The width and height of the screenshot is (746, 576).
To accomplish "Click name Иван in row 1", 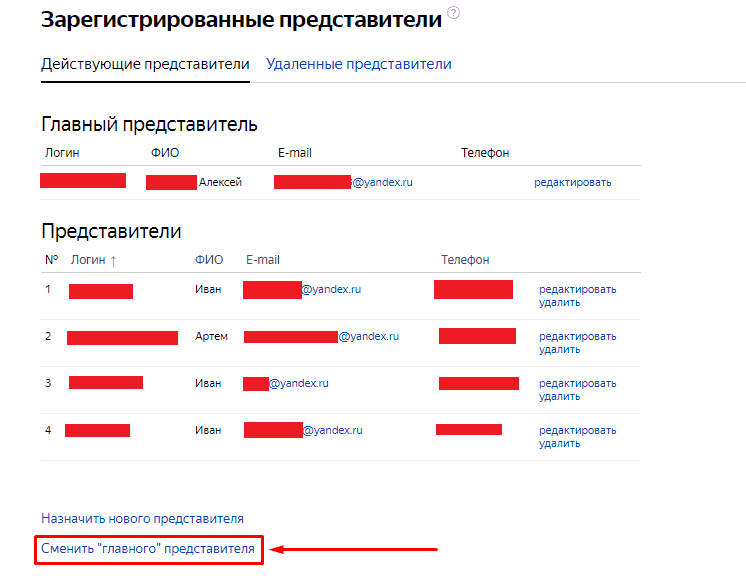I will [x=208, y=289].
